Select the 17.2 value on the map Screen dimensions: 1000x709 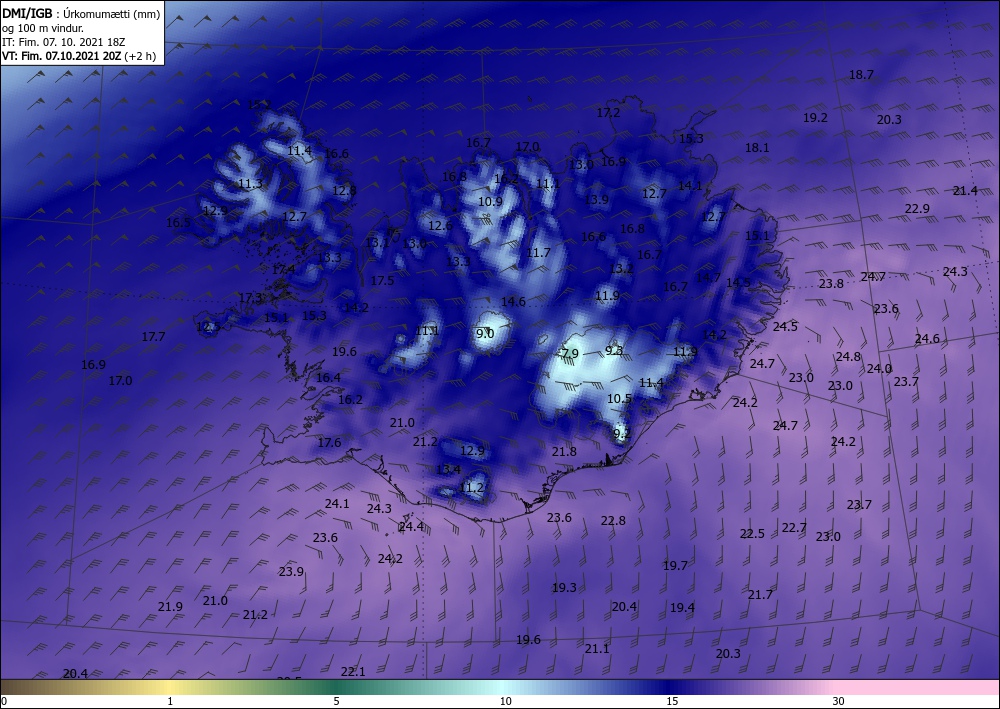[x=608, y=112]
